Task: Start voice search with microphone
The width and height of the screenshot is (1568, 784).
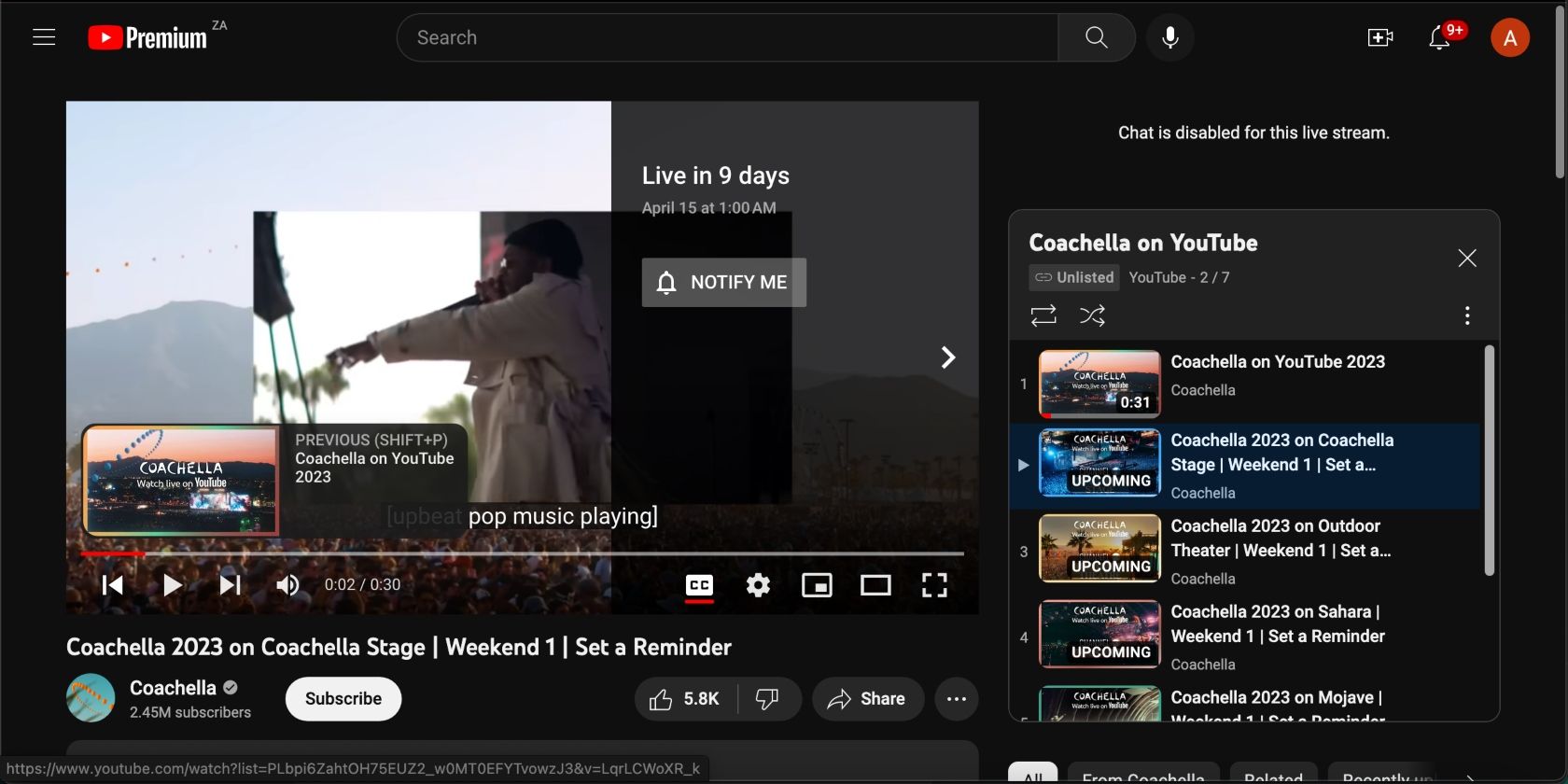Action: [1170, 37]
